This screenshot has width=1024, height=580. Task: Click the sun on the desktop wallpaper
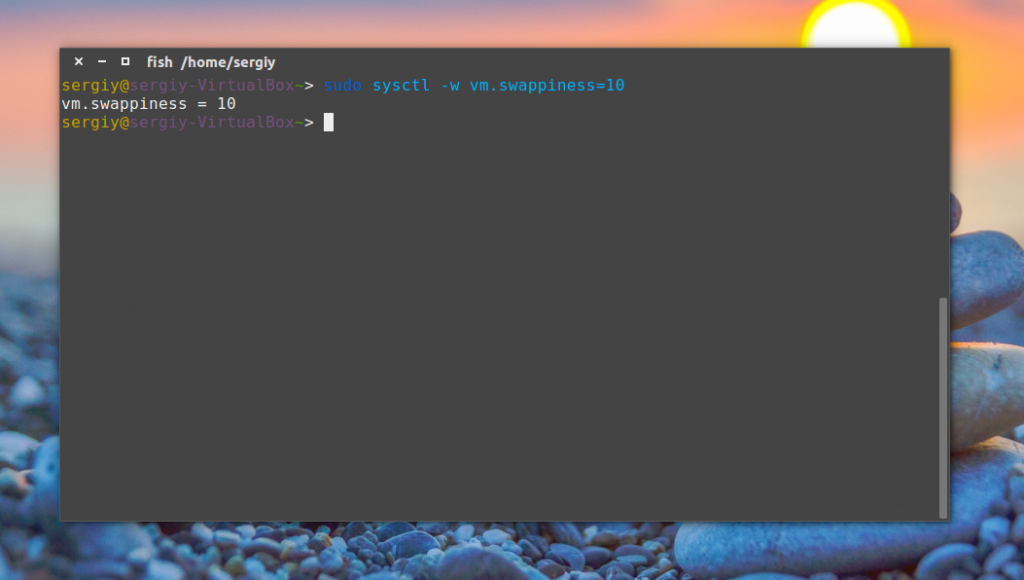pyautogui.click(x=856, y=26)
